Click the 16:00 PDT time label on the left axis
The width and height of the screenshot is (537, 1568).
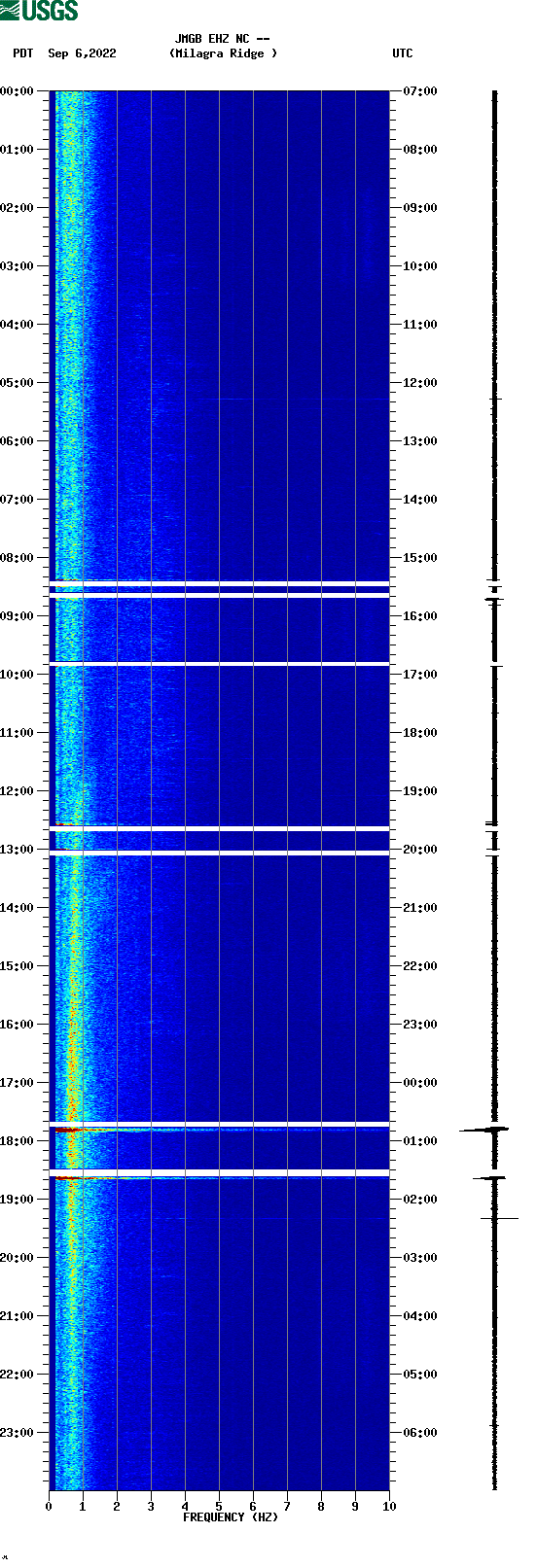(x=18, y=1025)
